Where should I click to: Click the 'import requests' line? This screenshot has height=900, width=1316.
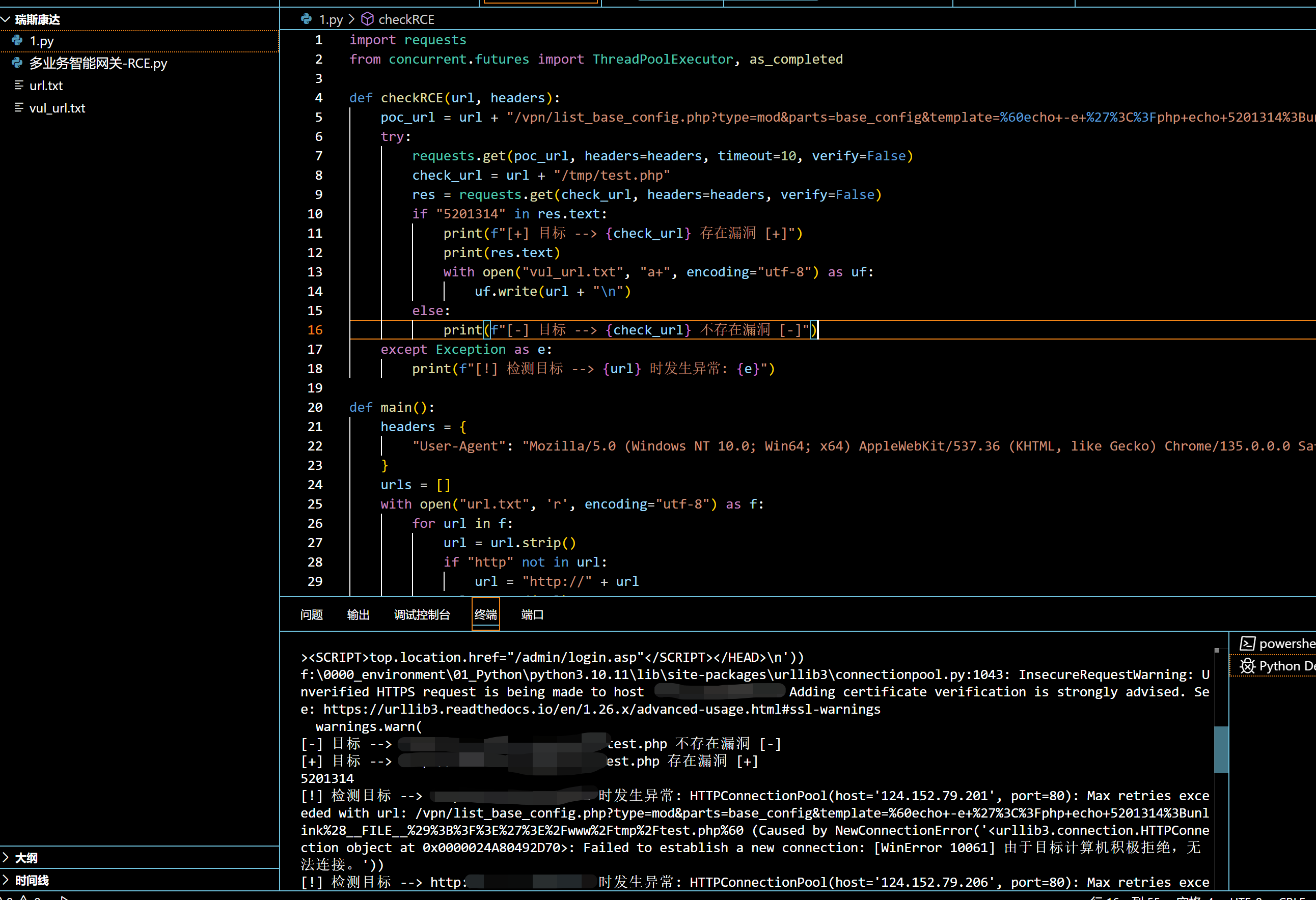[x=408, y=40]
